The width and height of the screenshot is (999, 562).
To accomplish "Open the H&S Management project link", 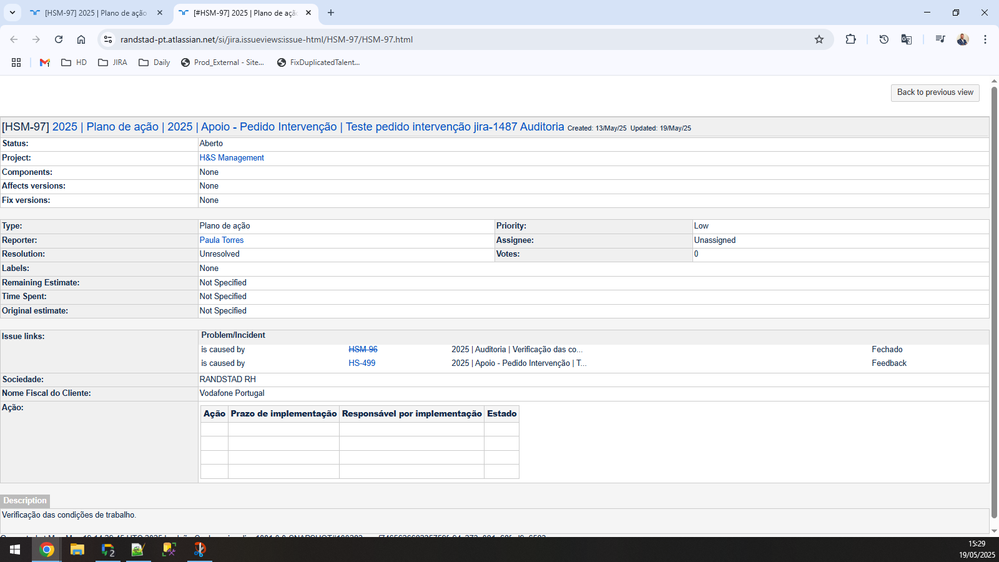I will point(231,158).
